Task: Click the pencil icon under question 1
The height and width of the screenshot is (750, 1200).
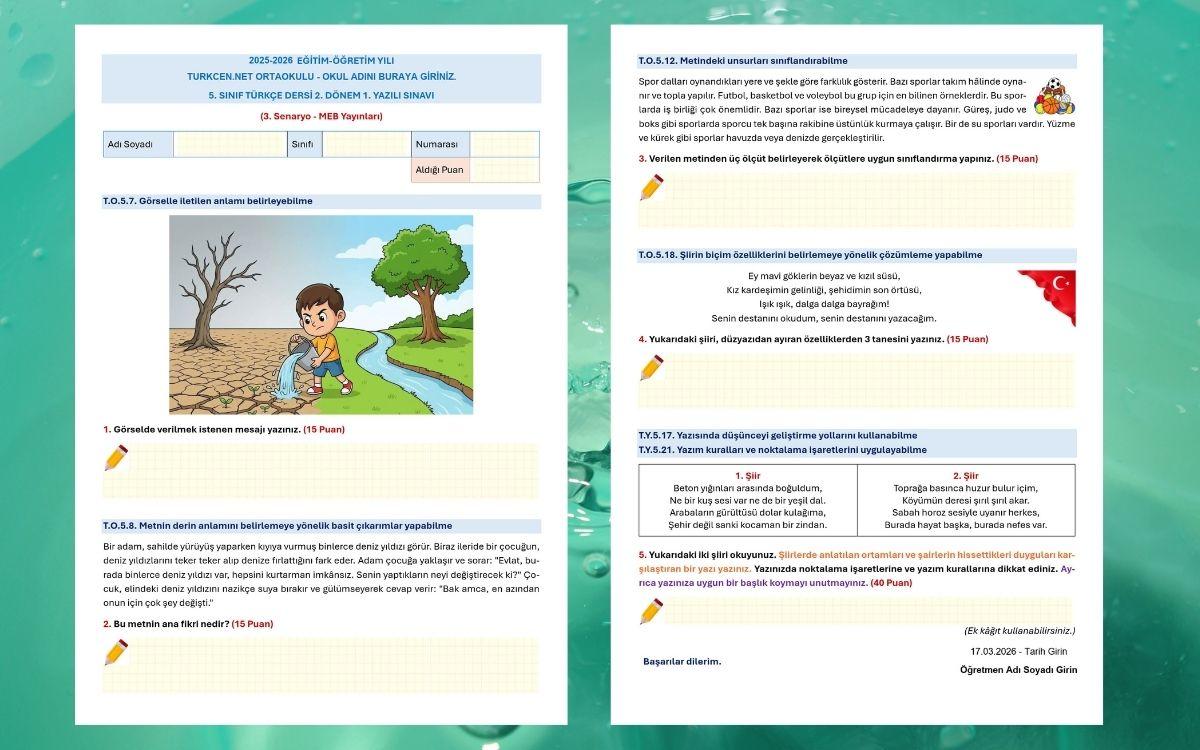Action: click(x=116, y=459)
